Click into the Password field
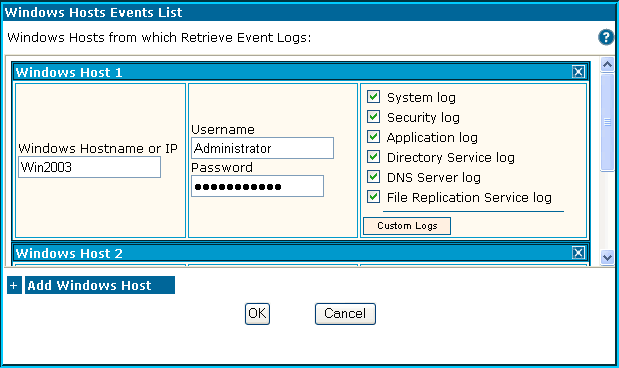This screenshot has width=619, height=368. 257,186
